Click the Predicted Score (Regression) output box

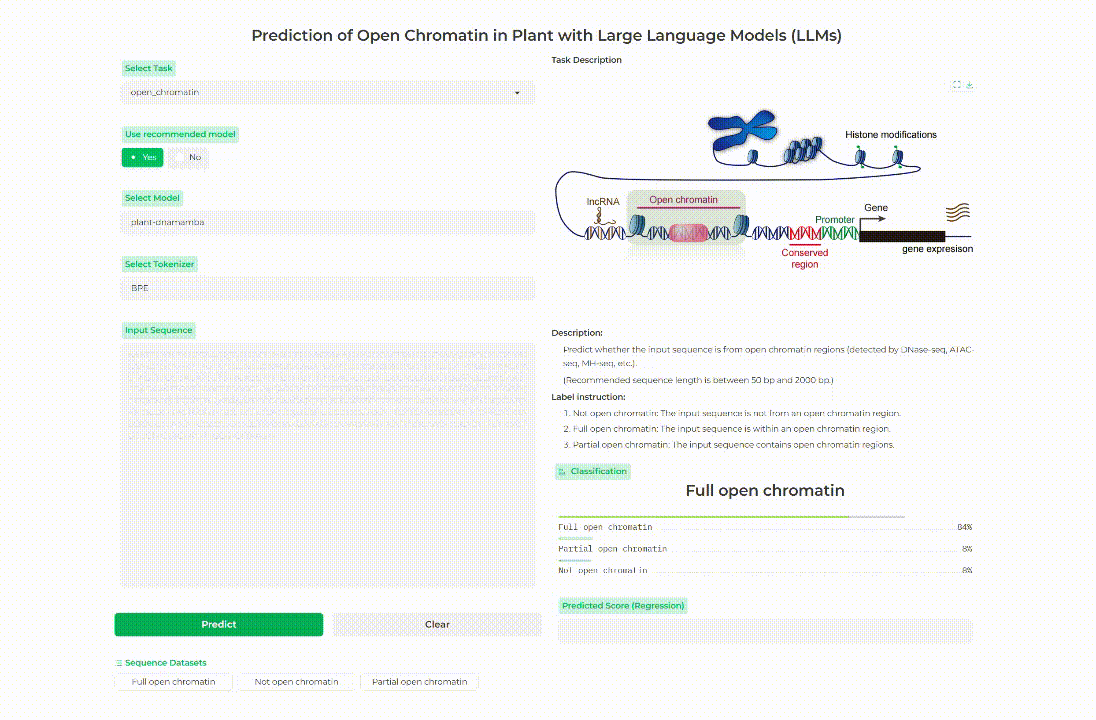[x=765, y=631]
